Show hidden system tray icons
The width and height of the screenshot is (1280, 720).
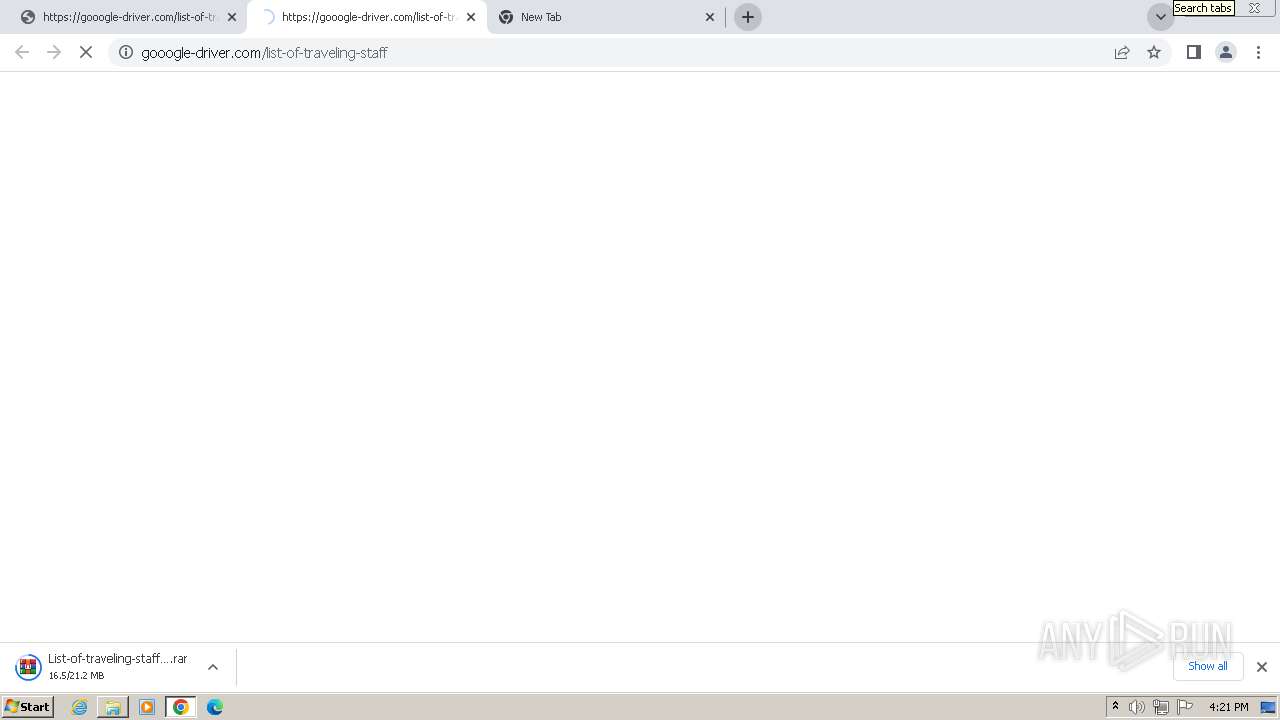1116,707
